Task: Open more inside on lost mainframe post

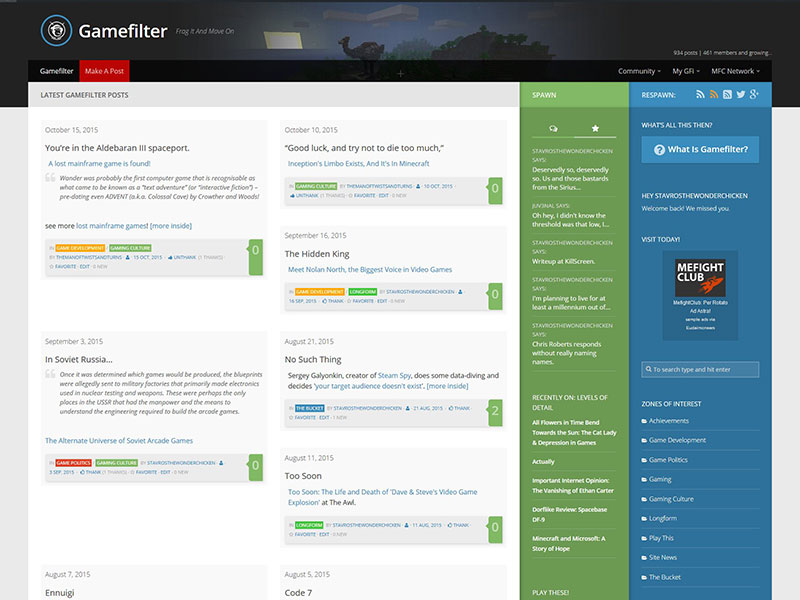Action: click(x=171, y=226)
